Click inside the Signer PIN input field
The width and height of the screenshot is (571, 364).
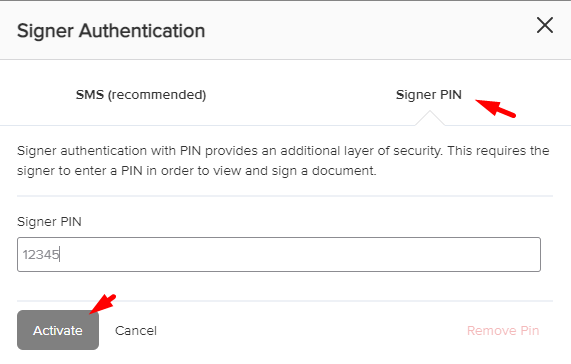(x=279, y=254)
